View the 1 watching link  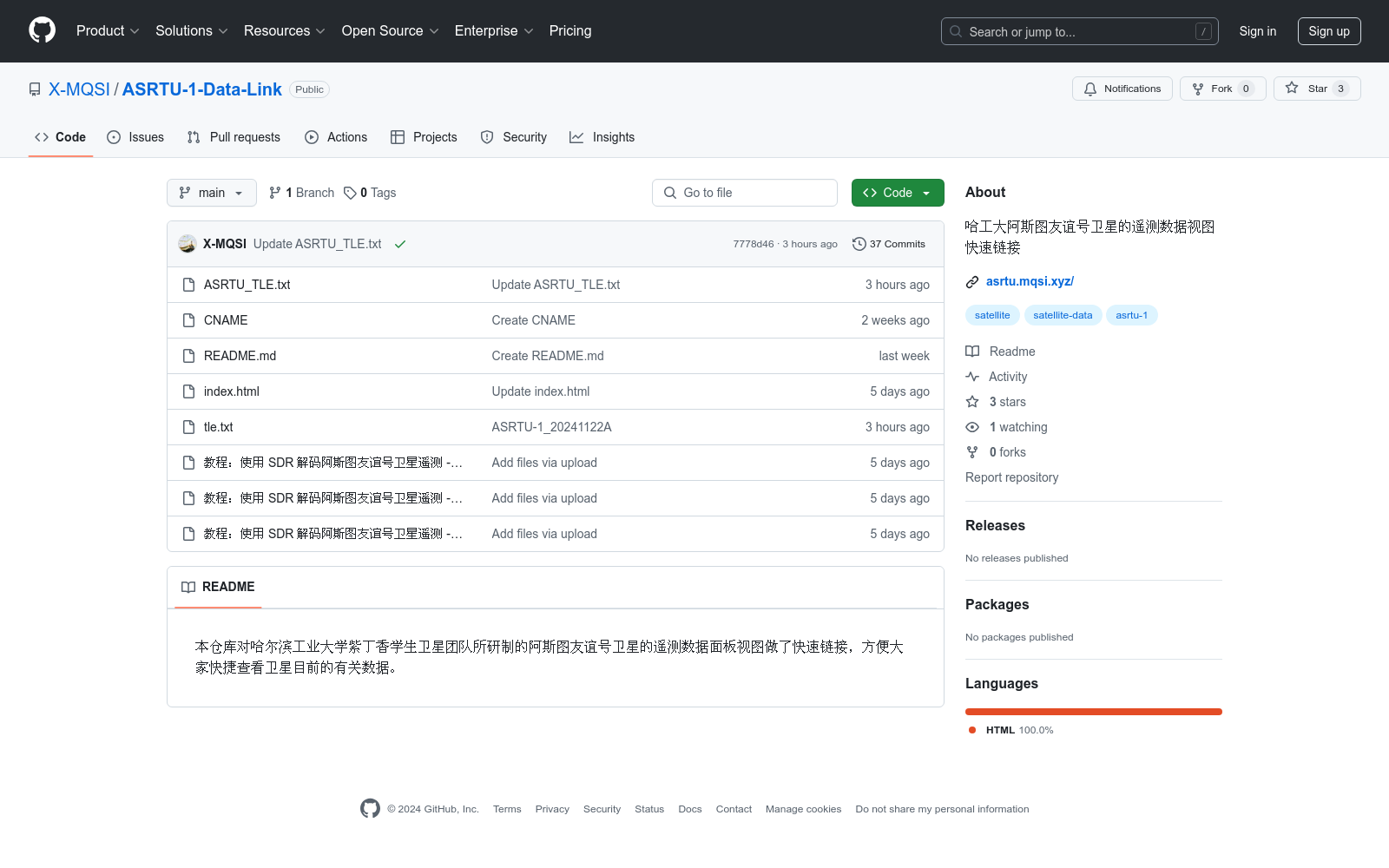tap(1007, 427)
